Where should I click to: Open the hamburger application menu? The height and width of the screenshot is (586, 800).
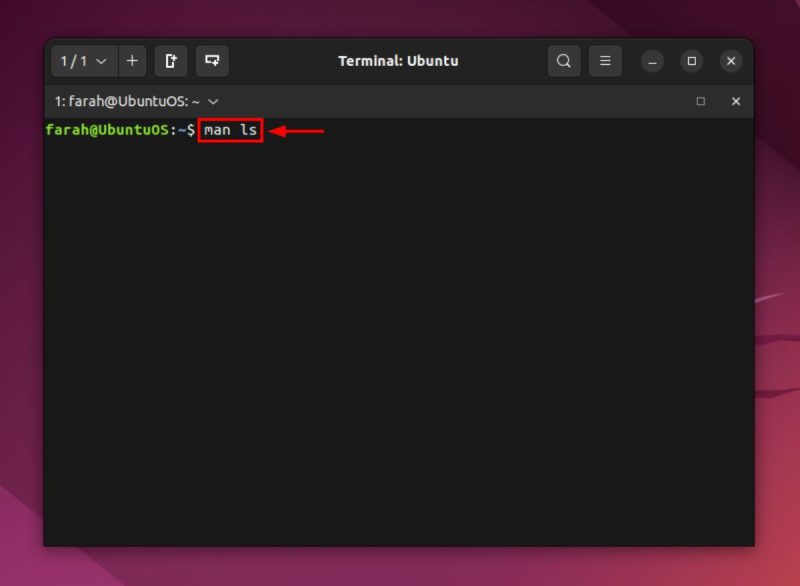point(605,61)
